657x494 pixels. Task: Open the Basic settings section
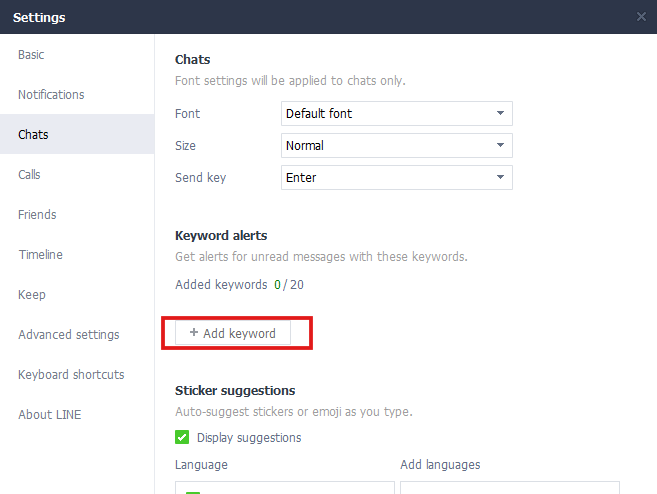[x=31, y=55]
